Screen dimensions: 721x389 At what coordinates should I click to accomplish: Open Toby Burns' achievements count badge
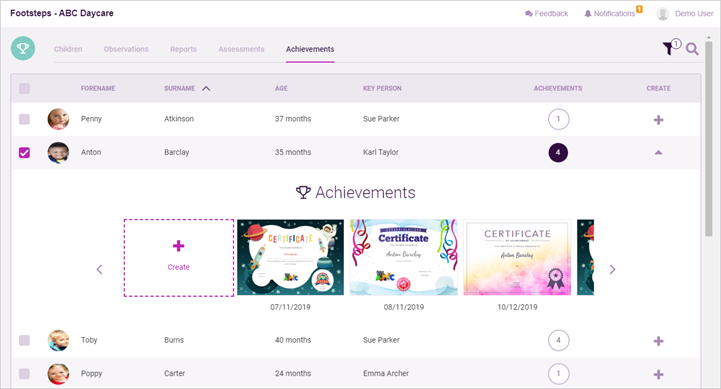pos(558,340)
